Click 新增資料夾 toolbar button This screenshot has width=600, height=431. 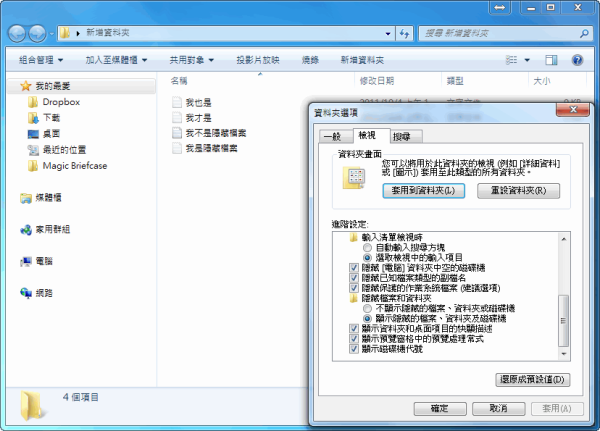(x=362, y=60)
